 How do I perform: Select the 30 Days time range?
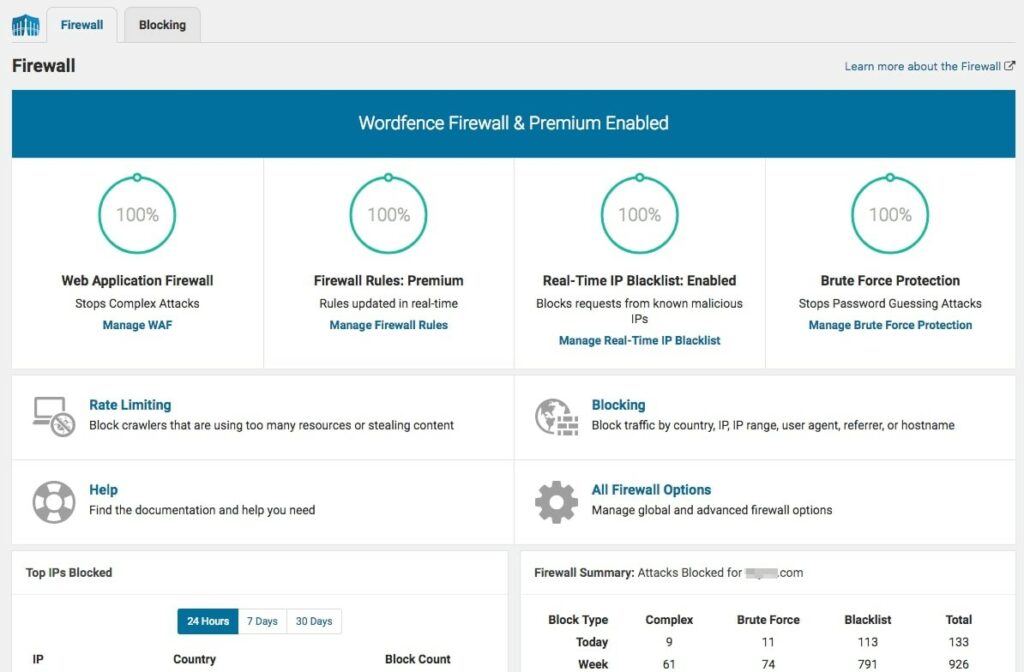[313, 621]
